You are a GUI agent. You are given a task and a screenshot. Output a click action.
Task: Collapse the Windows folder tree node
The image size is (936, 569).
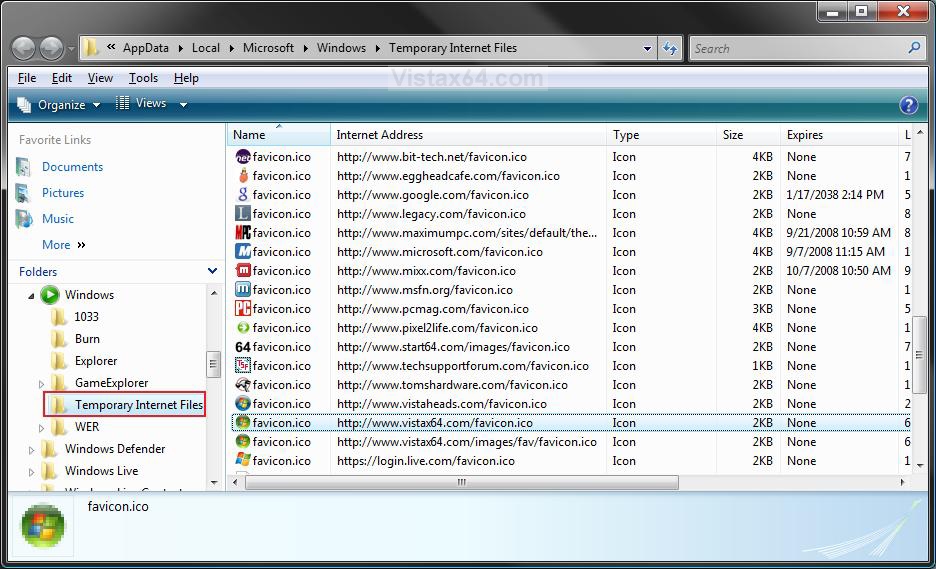31,296
